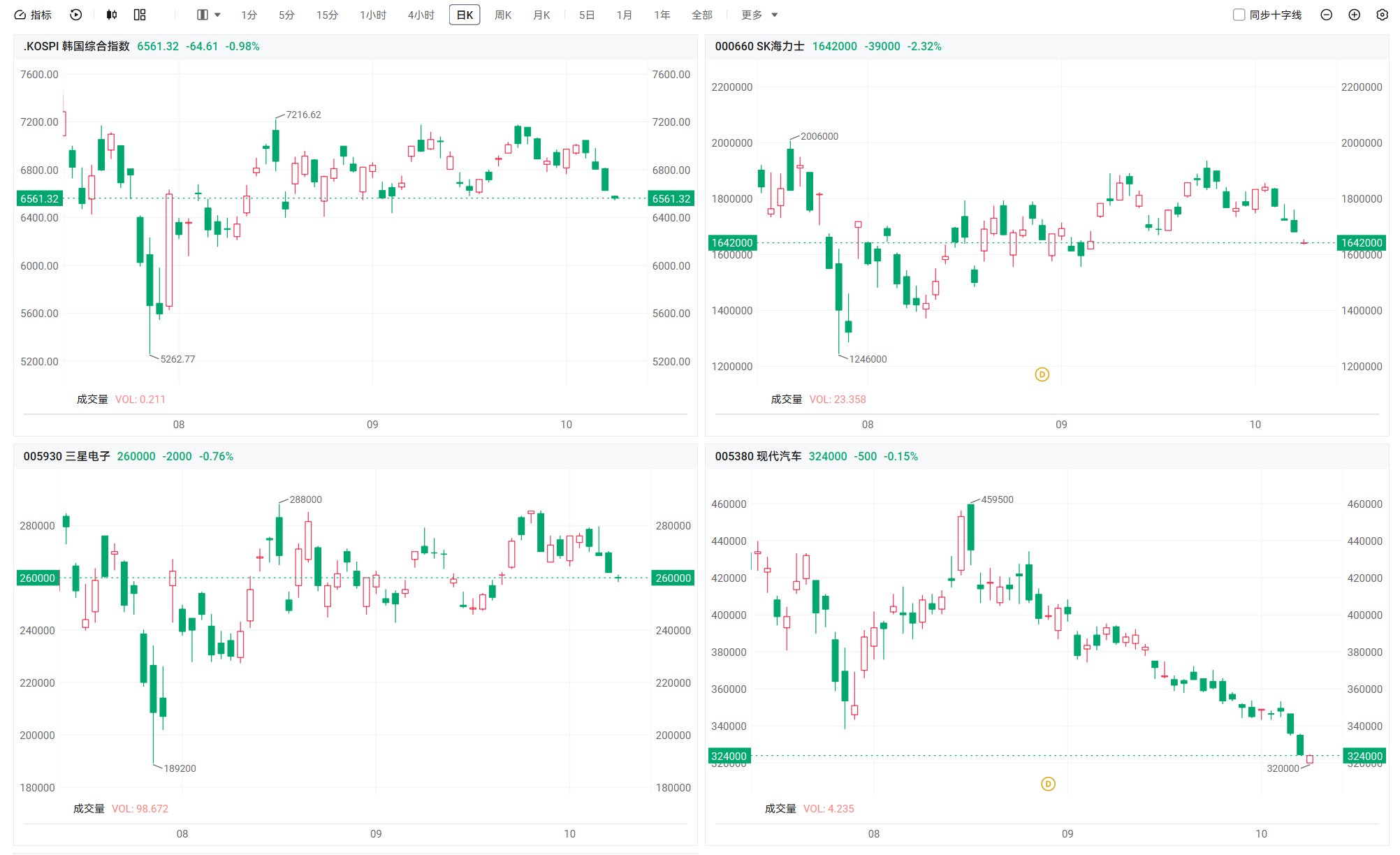Click the 189200 low label on 三星电子
The image size is (1400, 855).
180,768
